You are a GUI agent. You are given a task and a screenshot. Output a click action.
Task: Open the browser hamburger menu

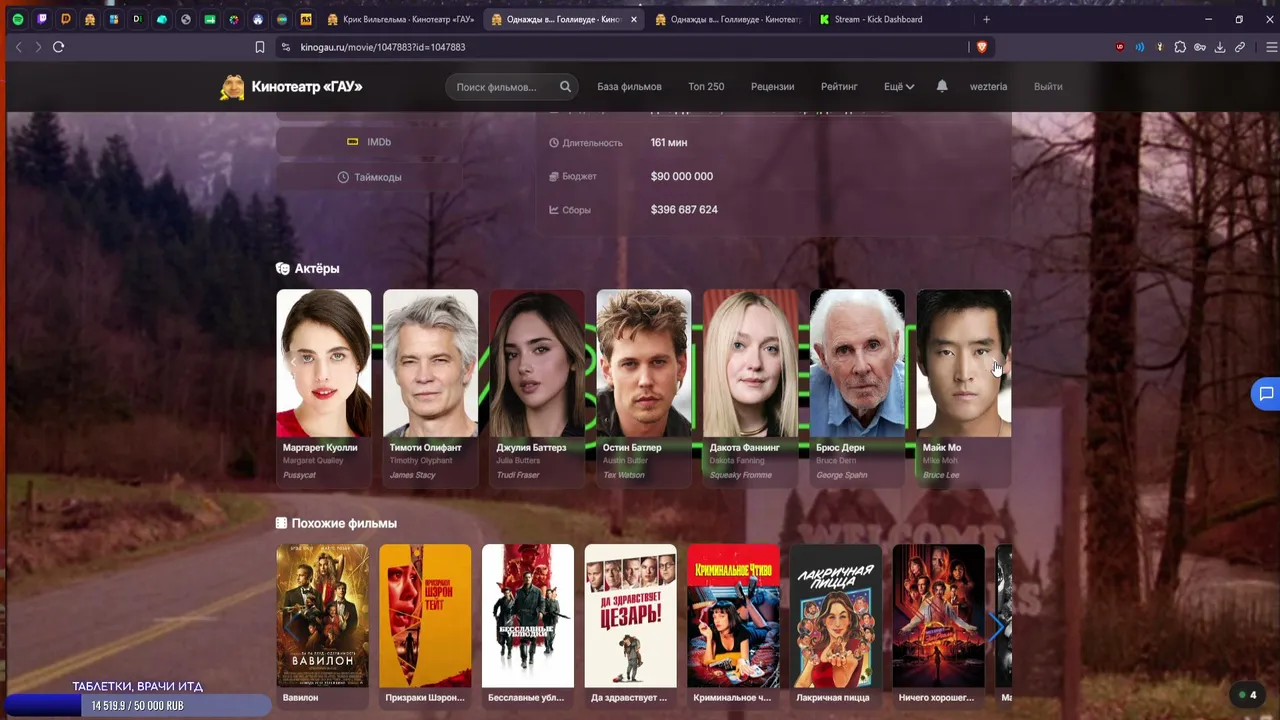(1271, 47)
